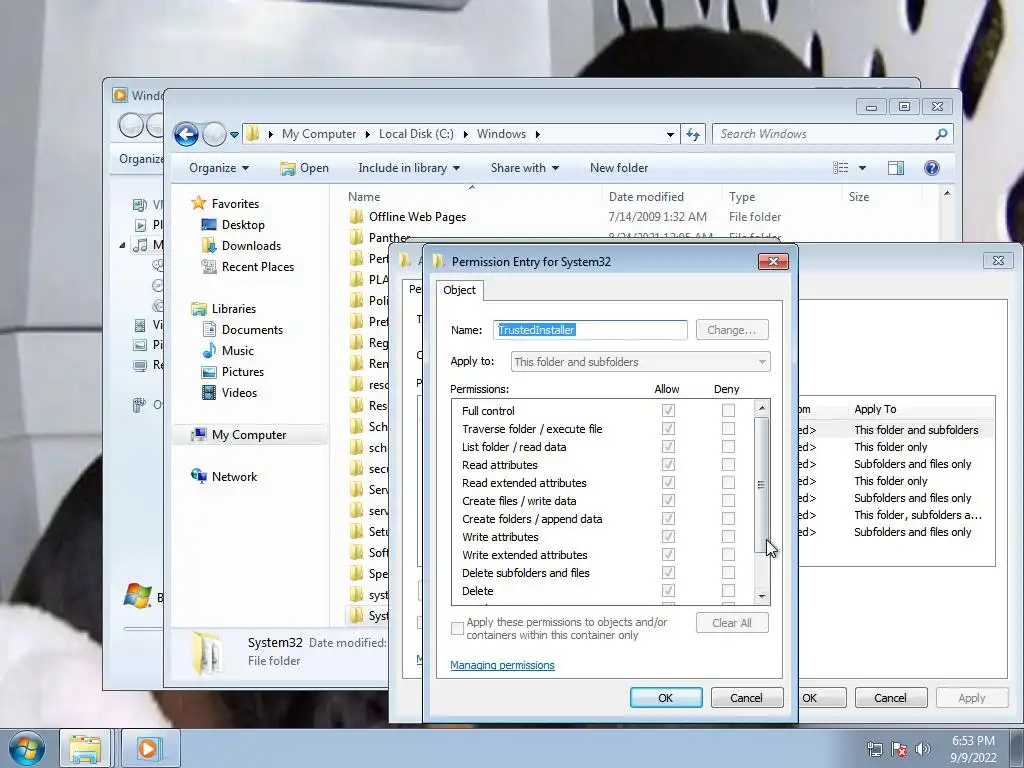Expand Share with menu
Image resolution: width=1024 pixels, height=768 pixels.
tap(524, 168)
